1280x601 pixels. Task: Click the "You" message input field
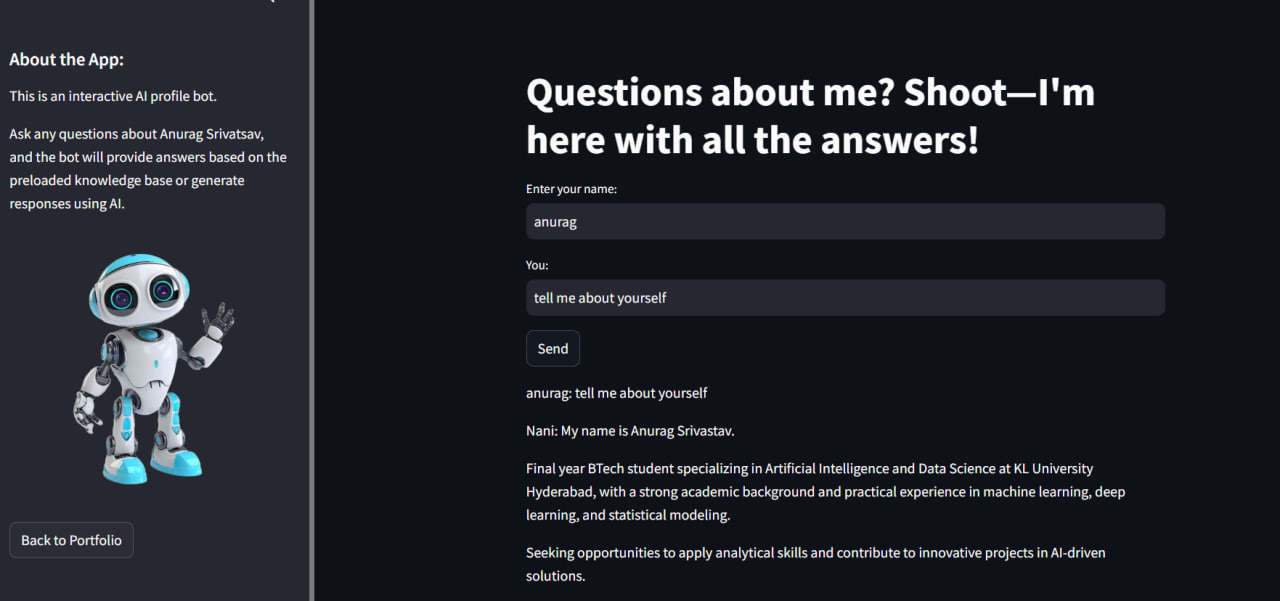pyautogui.click(x=845, y=298)
